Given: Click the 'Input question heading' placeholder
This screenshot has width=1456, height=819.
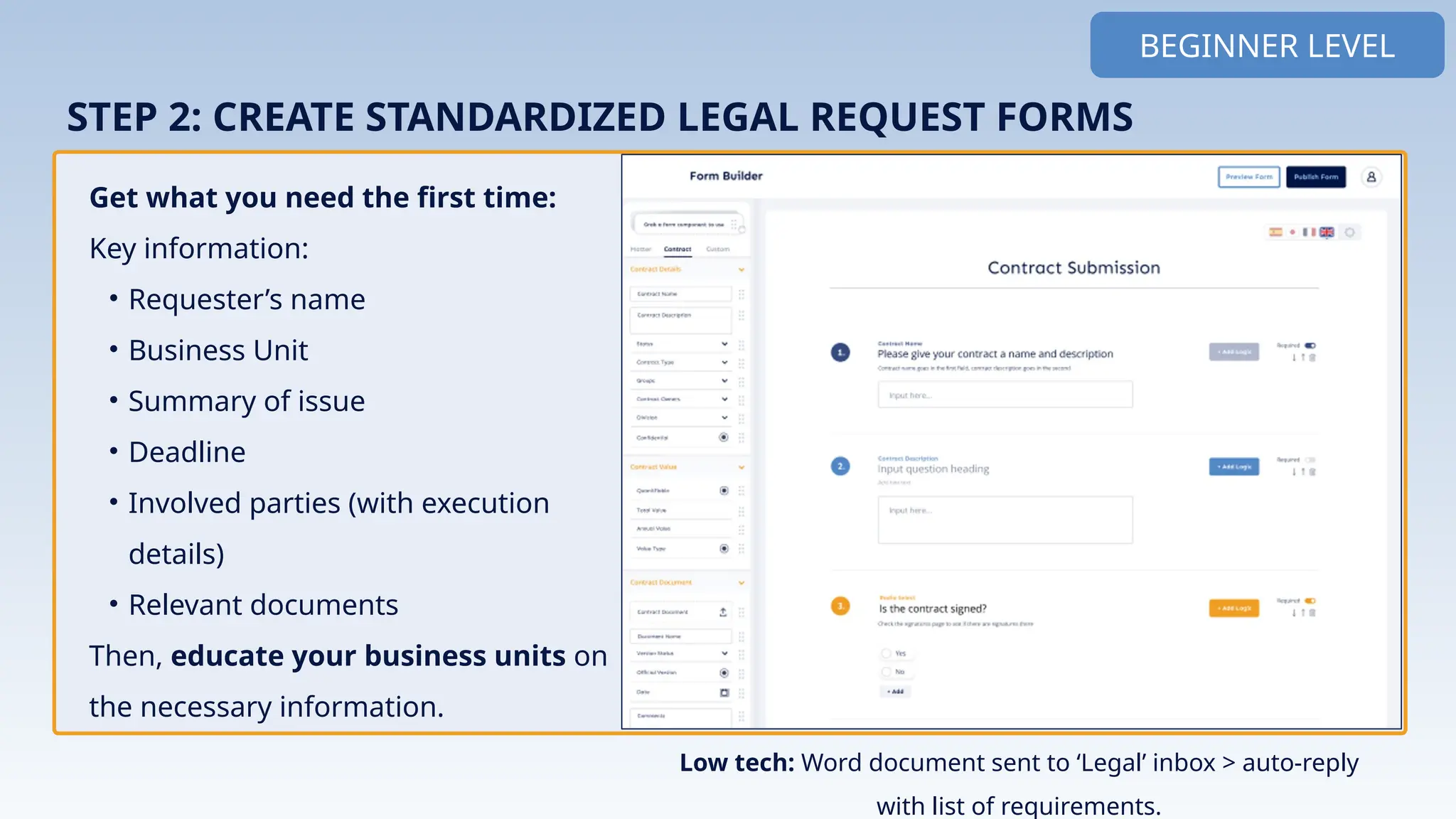Looking at the screenshot, I should tap(933, 469).
